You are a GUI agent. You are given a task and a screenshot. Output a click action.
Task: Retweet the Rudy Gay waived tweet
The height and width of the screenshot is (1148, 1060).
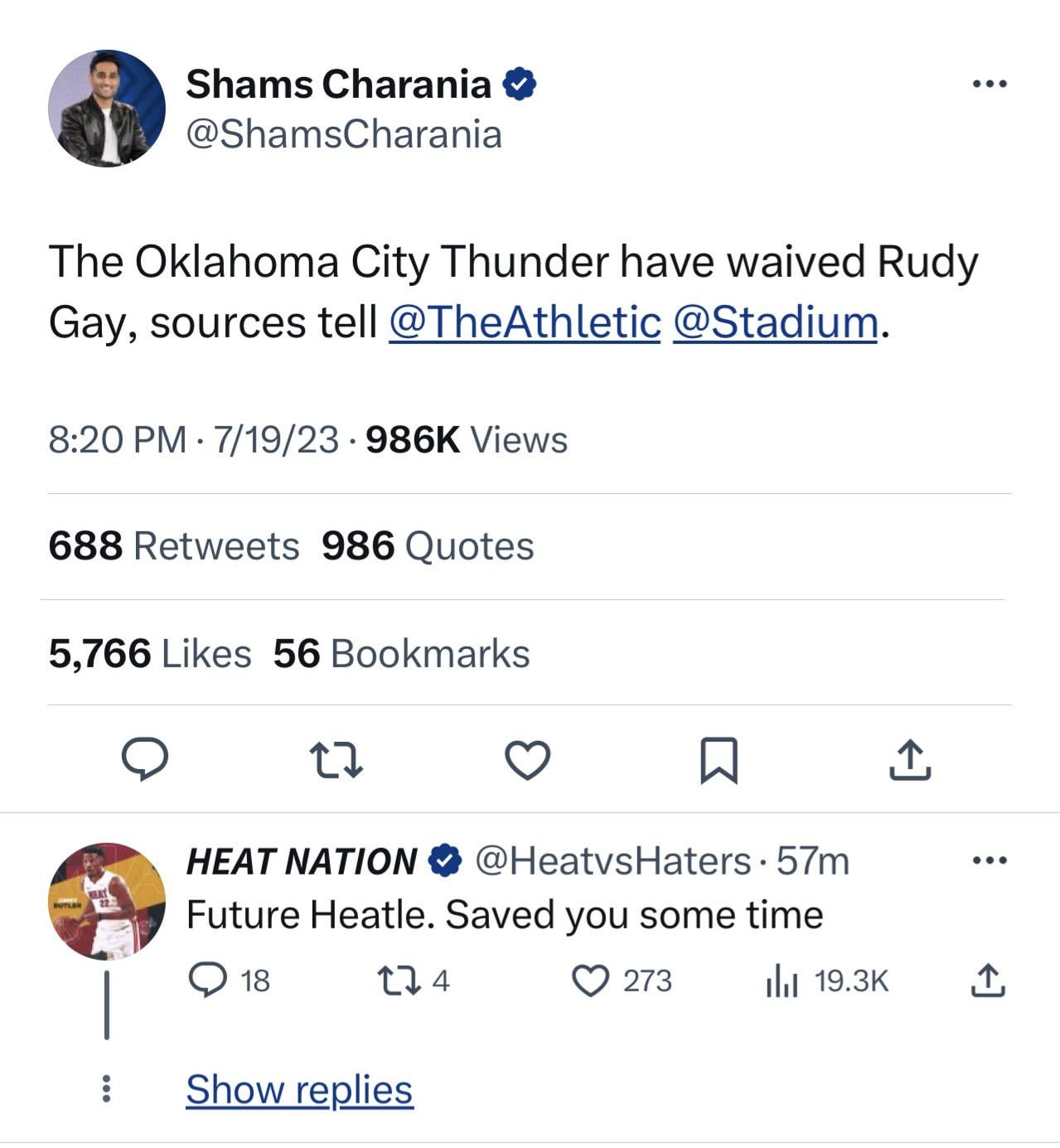point(335,759)
